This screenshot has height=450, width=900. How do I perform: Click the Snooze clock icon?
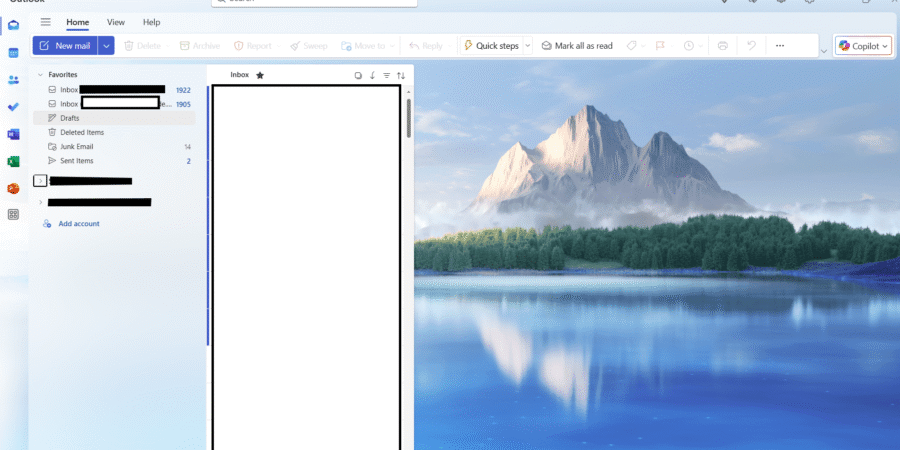coord(689,46)
